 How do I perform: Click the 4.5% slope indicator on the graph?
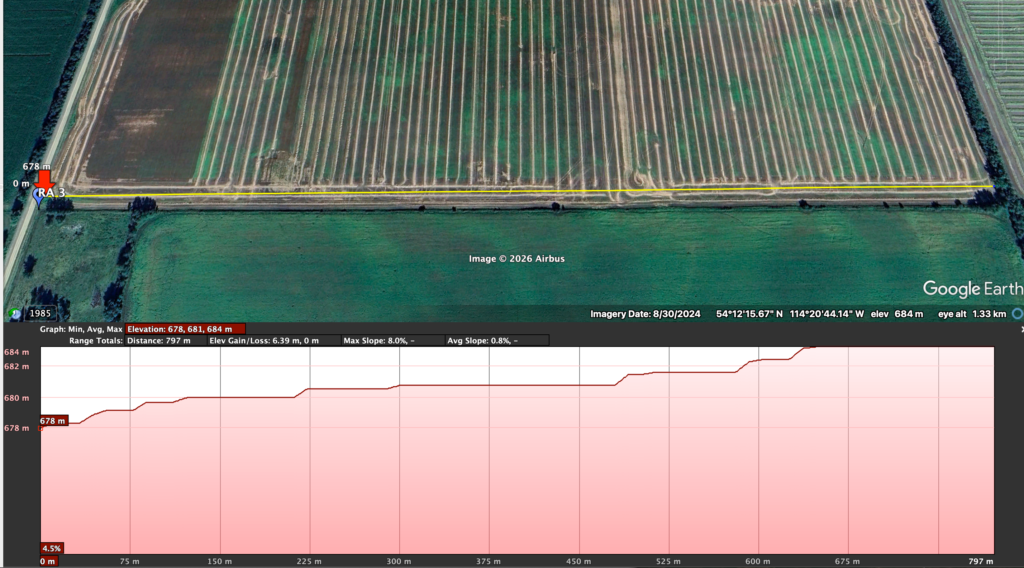click(x=52, y=548)
